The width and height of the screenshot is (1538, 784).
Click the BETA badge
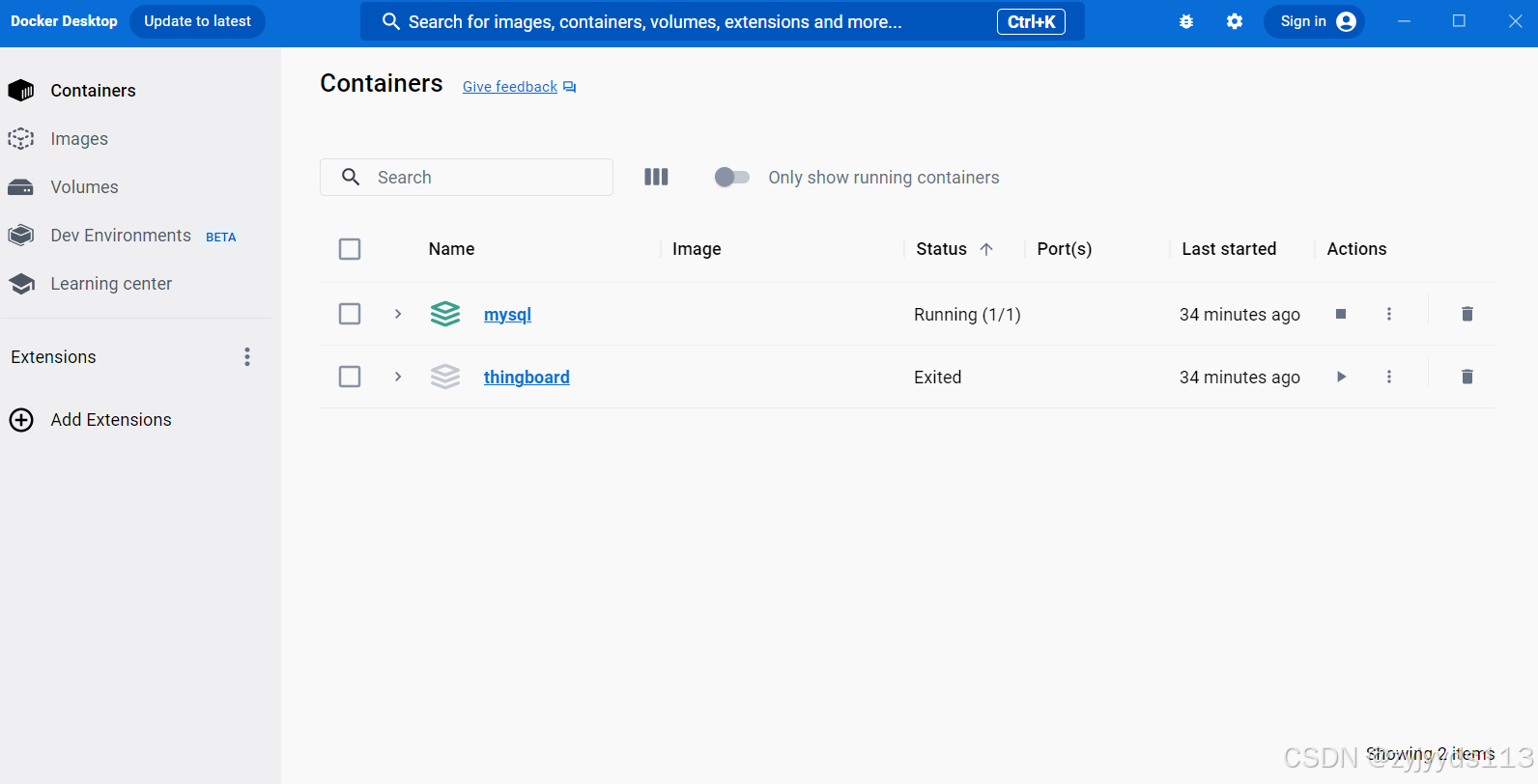tap(221, 237)
